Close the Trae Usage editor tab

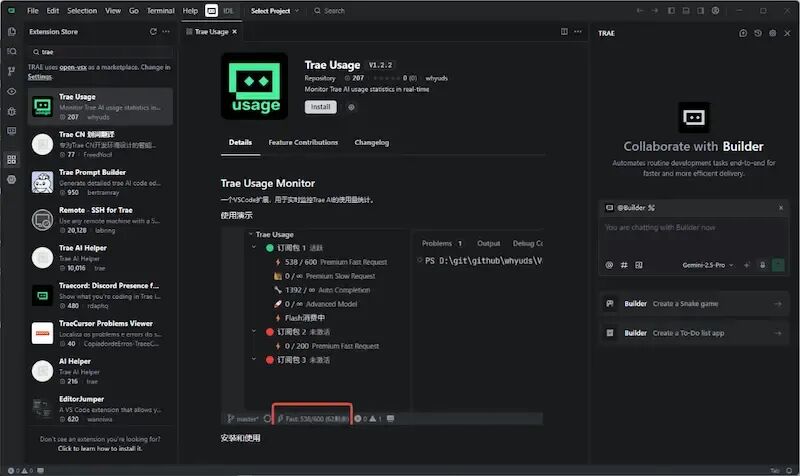click(235, 32)
